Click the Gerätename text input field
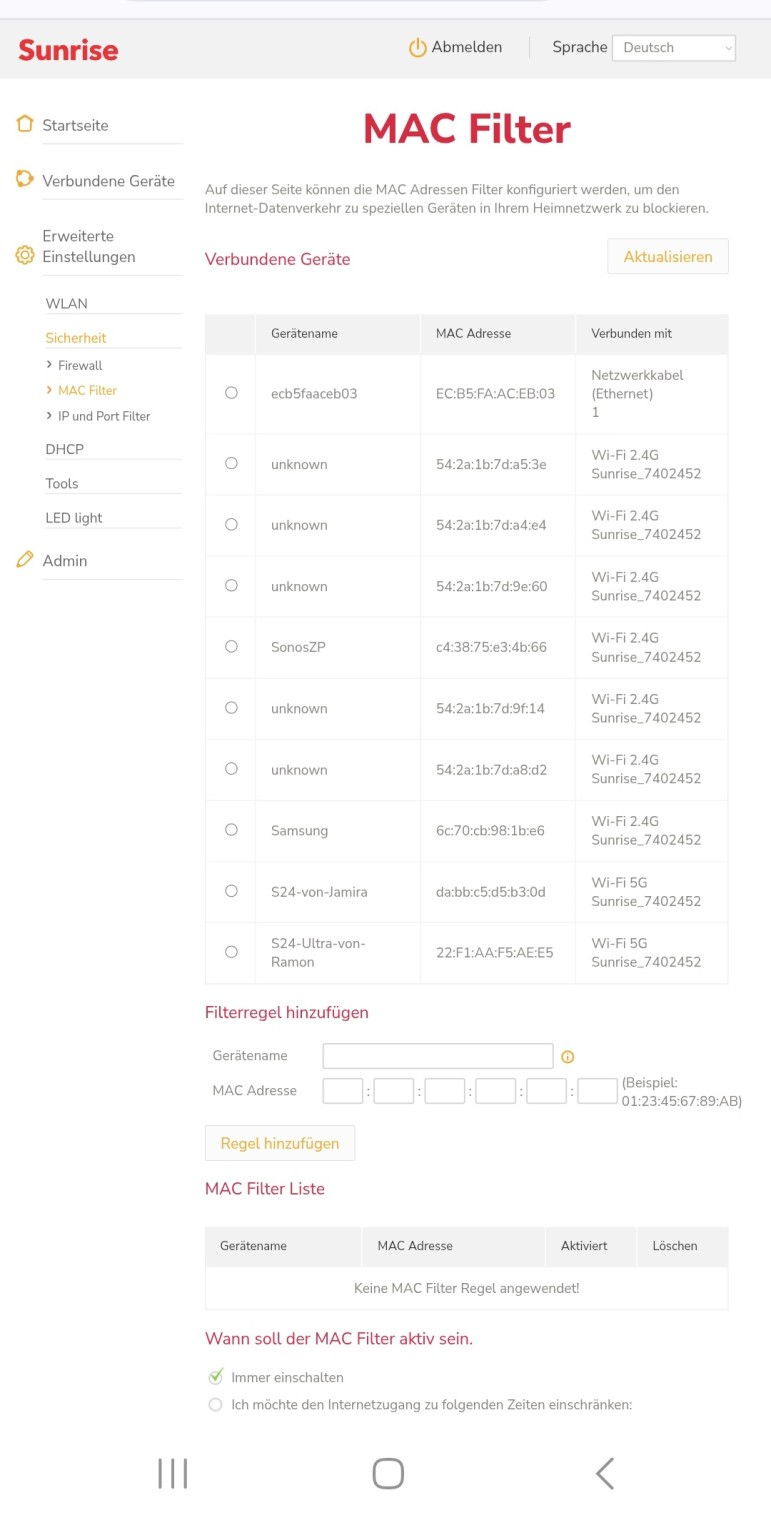771x1520 pixels. point(437,1056)
